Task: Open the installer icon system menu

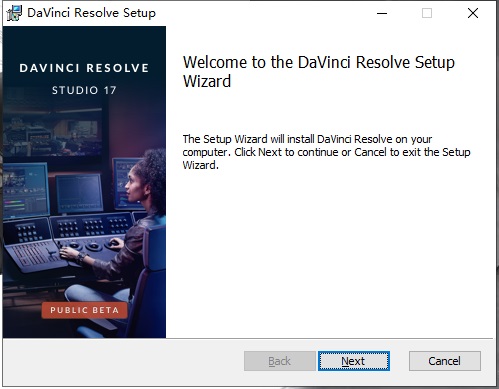Action: tap(14, 13)
